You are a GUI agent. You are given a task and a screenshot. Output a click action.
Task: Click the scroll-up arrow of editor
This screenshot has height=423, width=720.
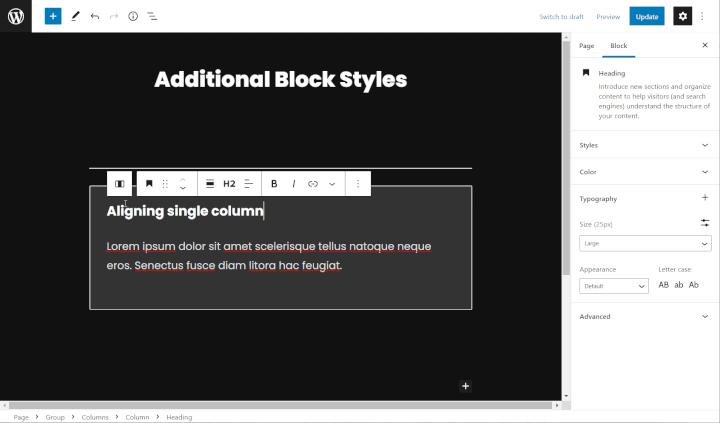tap(566, 37)
